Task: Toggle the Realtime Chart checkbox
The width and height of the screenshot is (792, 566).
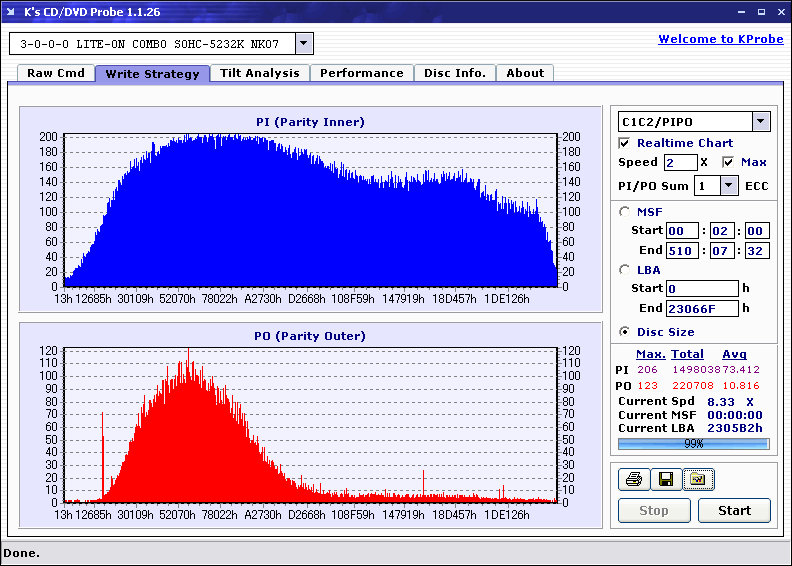Action: [x=626, y=143]
